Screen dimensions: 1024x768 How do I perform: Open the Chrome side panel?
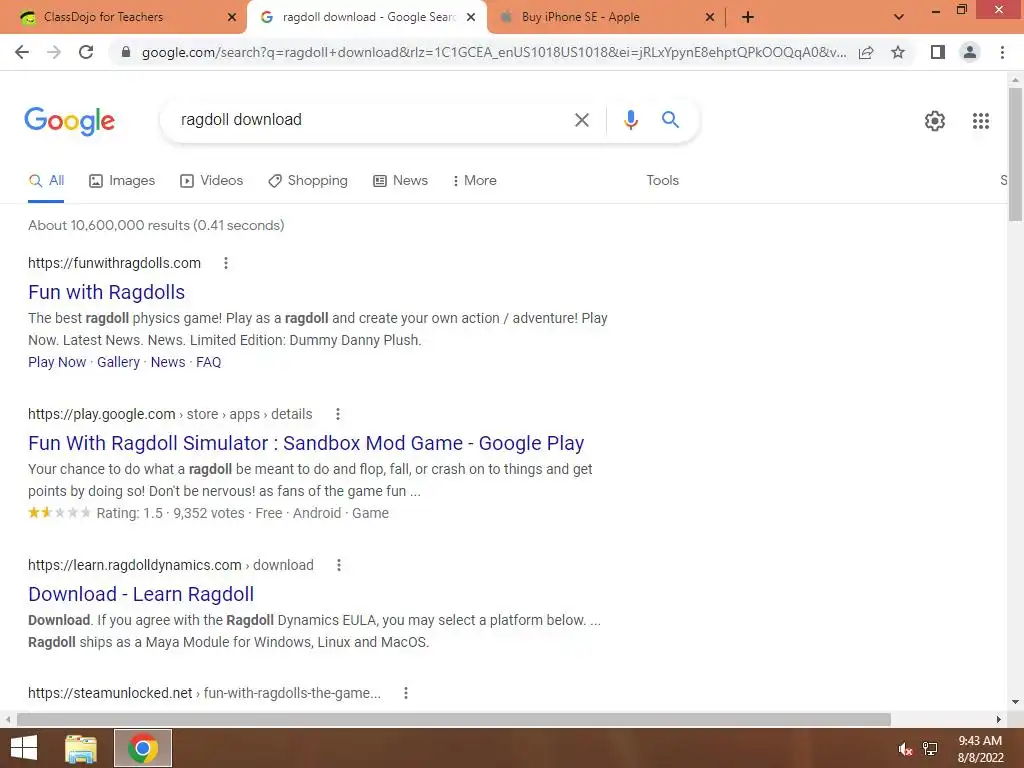click(938, 52)
